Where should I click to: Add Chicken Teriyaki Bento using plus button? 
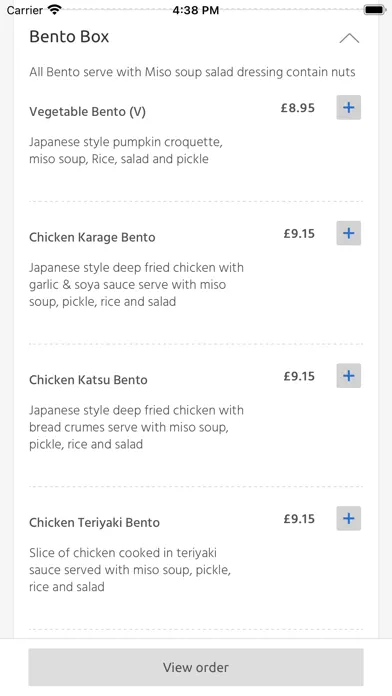[x=348, y=518]
